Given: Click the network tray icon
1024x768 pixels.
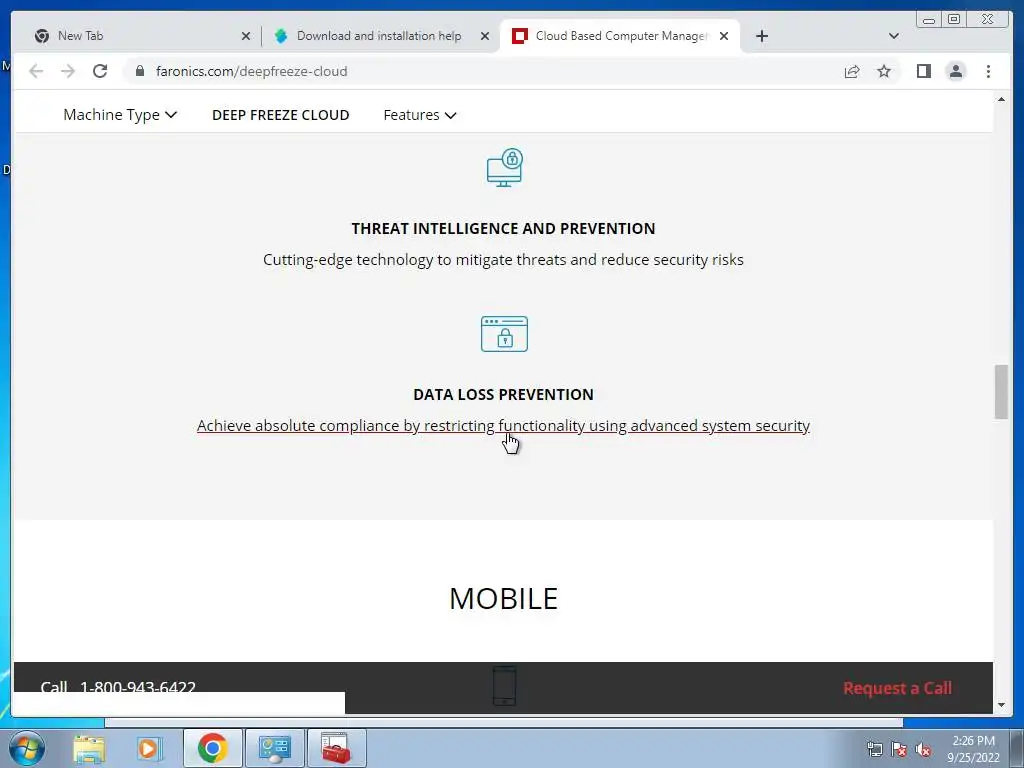Looking at the screenshot, I should [x=874, y=749].
